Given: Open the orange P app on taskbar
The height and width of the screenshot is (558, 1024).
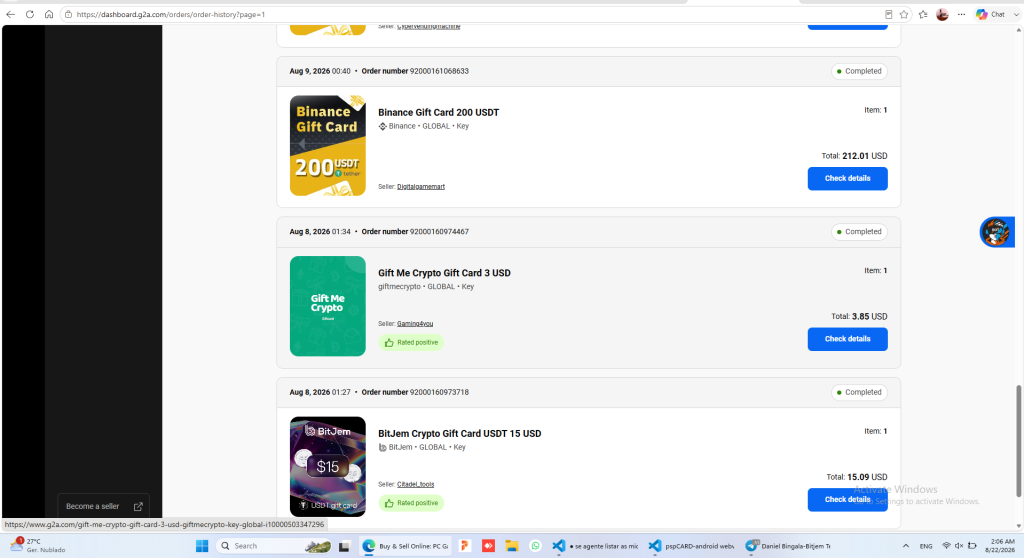Looking at the screenshot, I should pyautogui.click(x=464, y=546).
